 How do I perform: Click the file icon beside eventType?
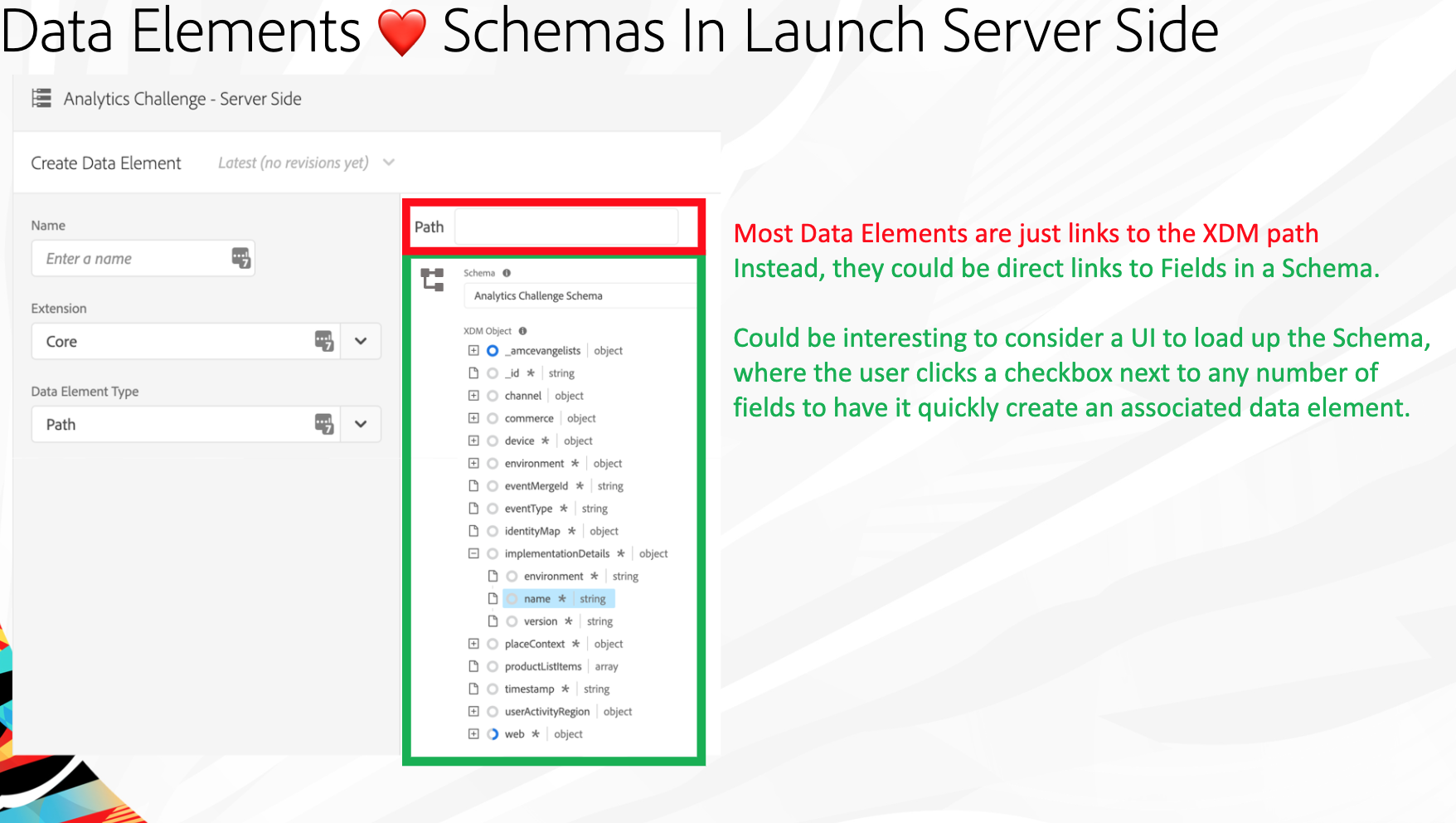(x=473, y=509)
